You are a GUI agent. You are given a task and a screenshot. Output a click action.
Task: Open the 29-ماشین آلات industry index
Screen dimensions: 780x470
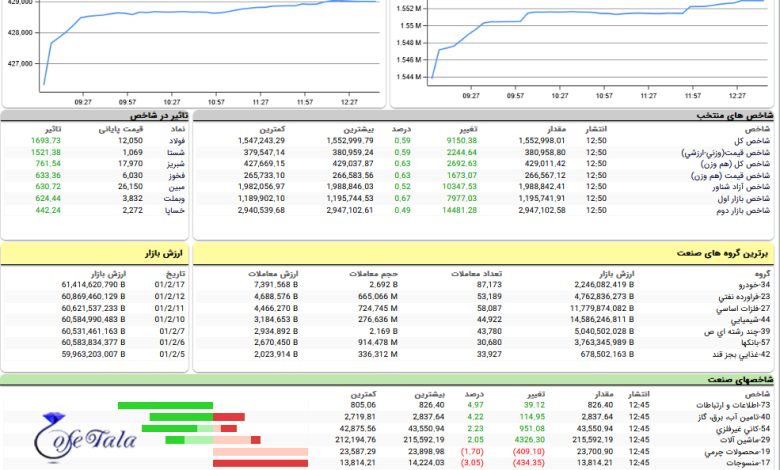(741, 440)
